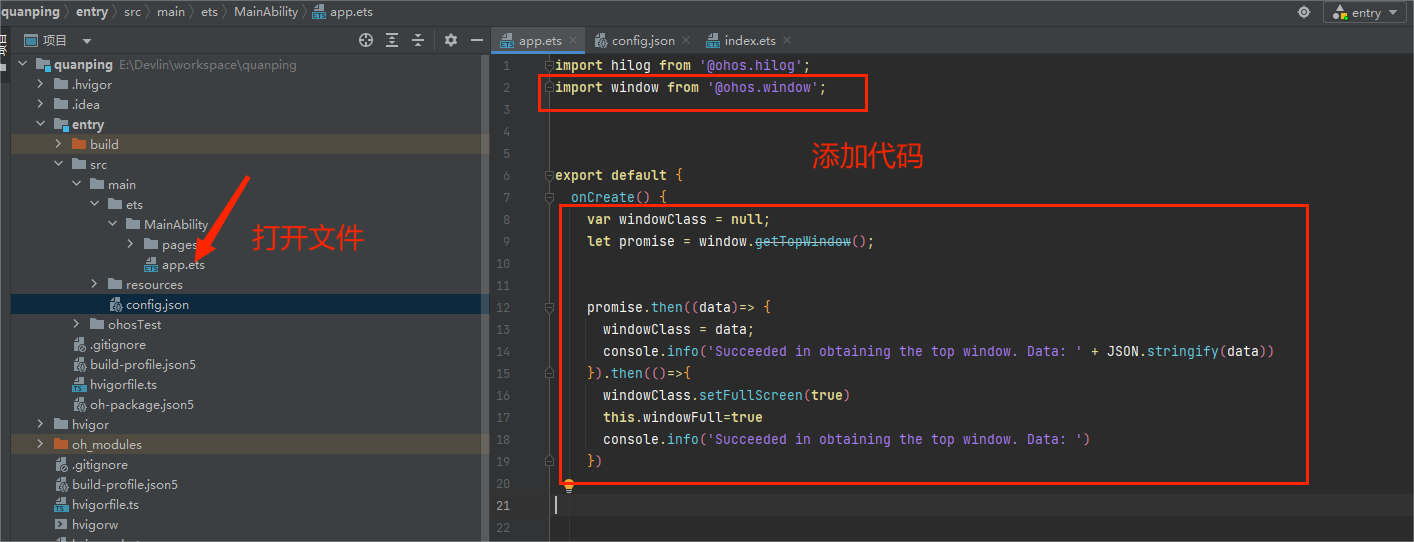Select entry's oh-package.json5 file
The height and width of the screenshot is (542, 1414).
(x=142, y=404)
